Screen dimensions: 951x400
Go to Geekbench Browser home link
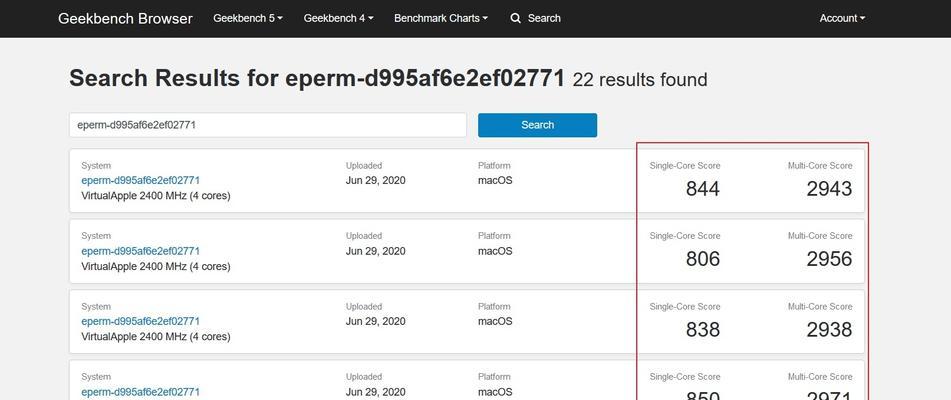(126, 18)
